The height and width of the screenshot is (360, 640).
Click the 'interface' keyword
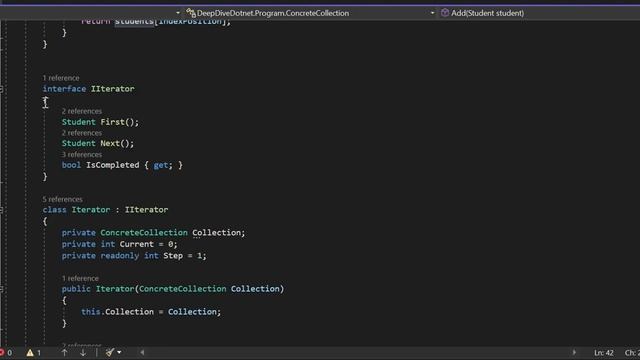point(64,89)
